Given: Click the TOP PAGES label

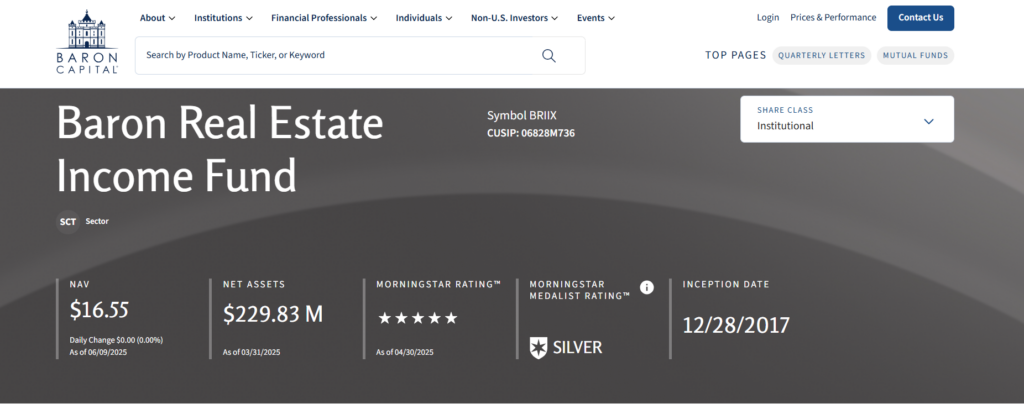Looking at the screenshot, I should coord(735,55).
